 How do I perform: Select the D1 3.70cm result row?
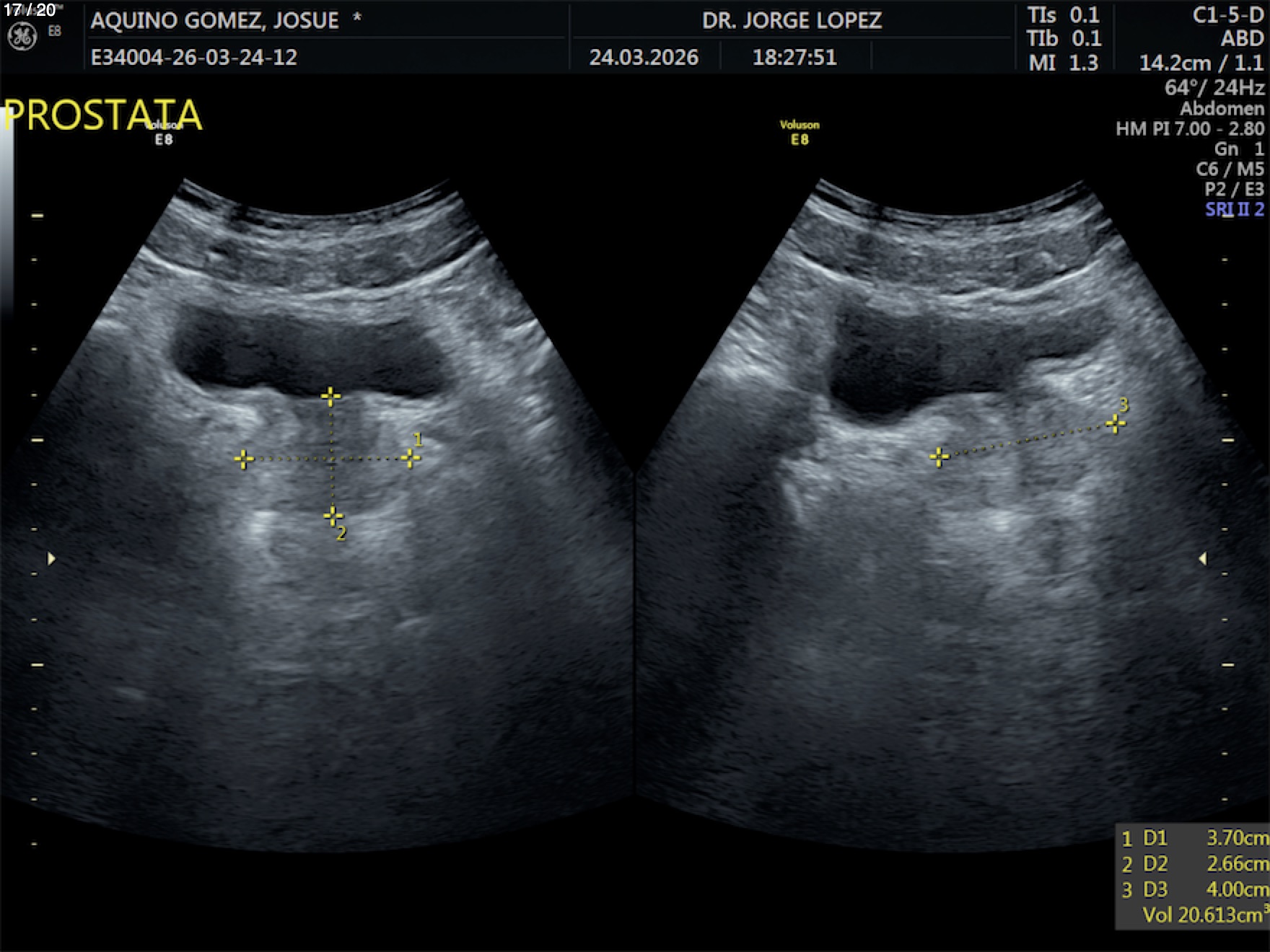pos(1194,838)
